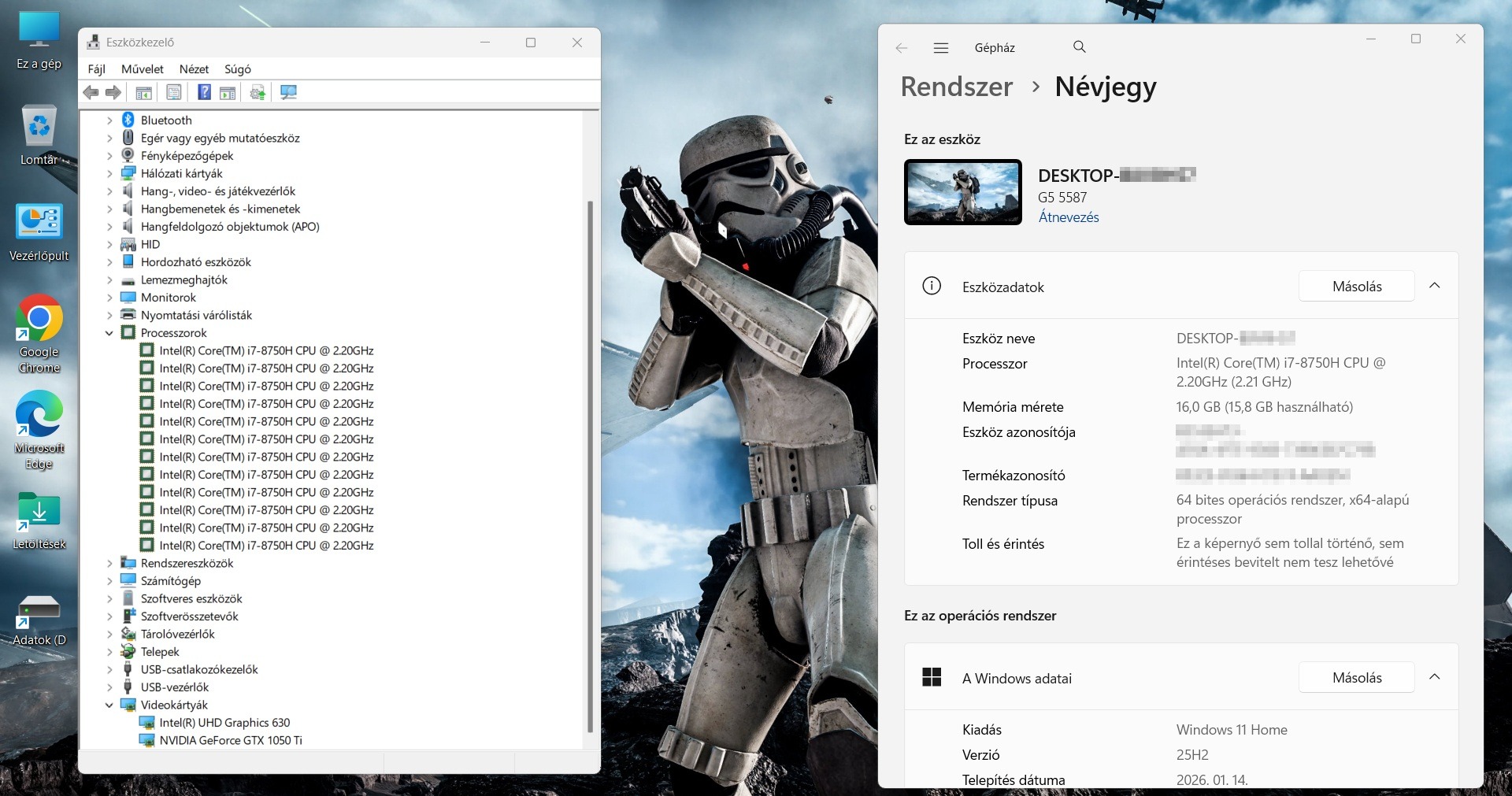Open the Művelet menu

[143, 69]
